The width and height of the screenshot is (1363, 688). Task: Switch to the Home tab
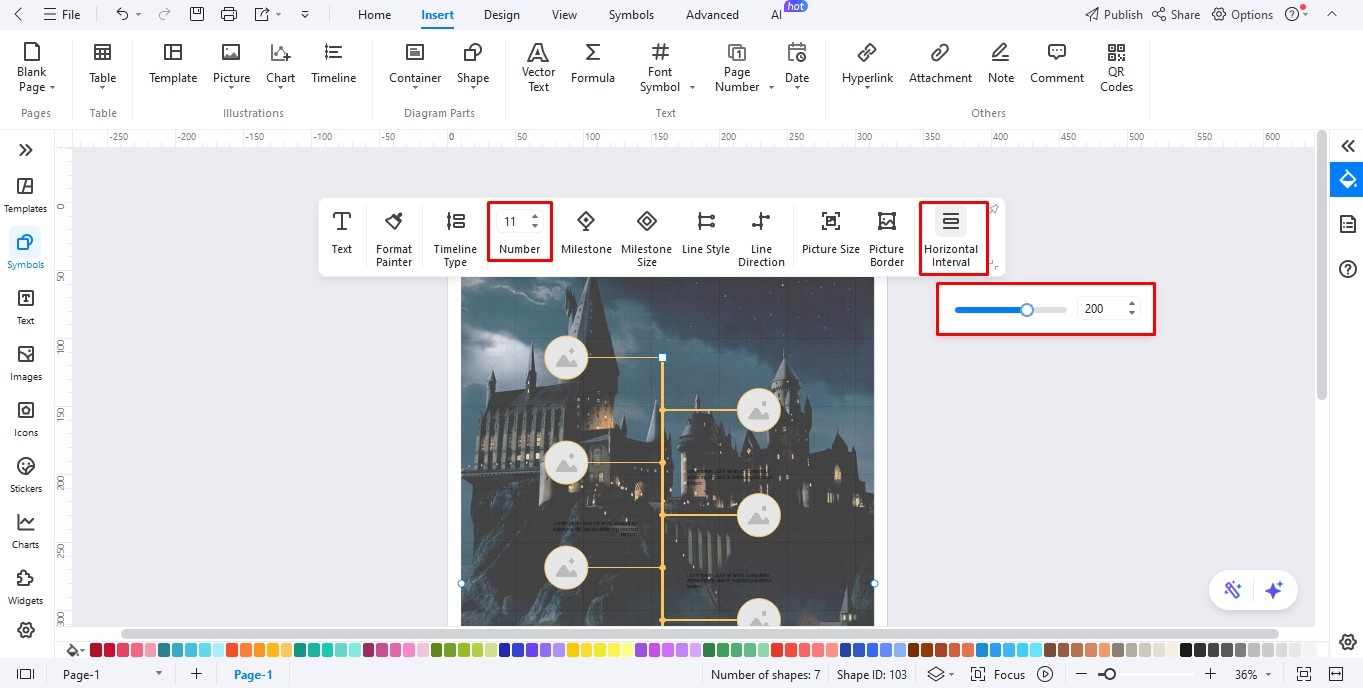pos(374,15)
